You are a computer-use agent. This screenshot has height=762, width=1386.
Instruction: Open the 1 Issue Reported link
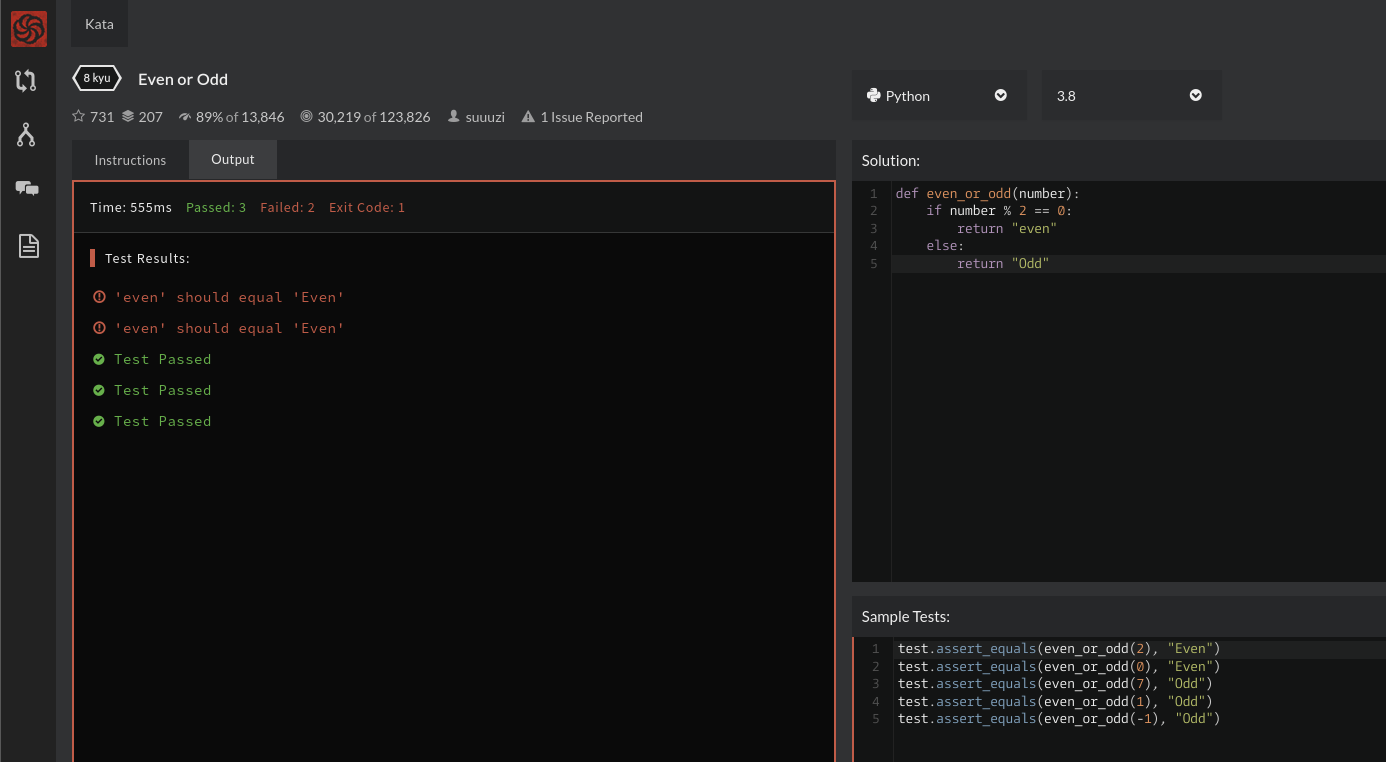tap(591, 117)
